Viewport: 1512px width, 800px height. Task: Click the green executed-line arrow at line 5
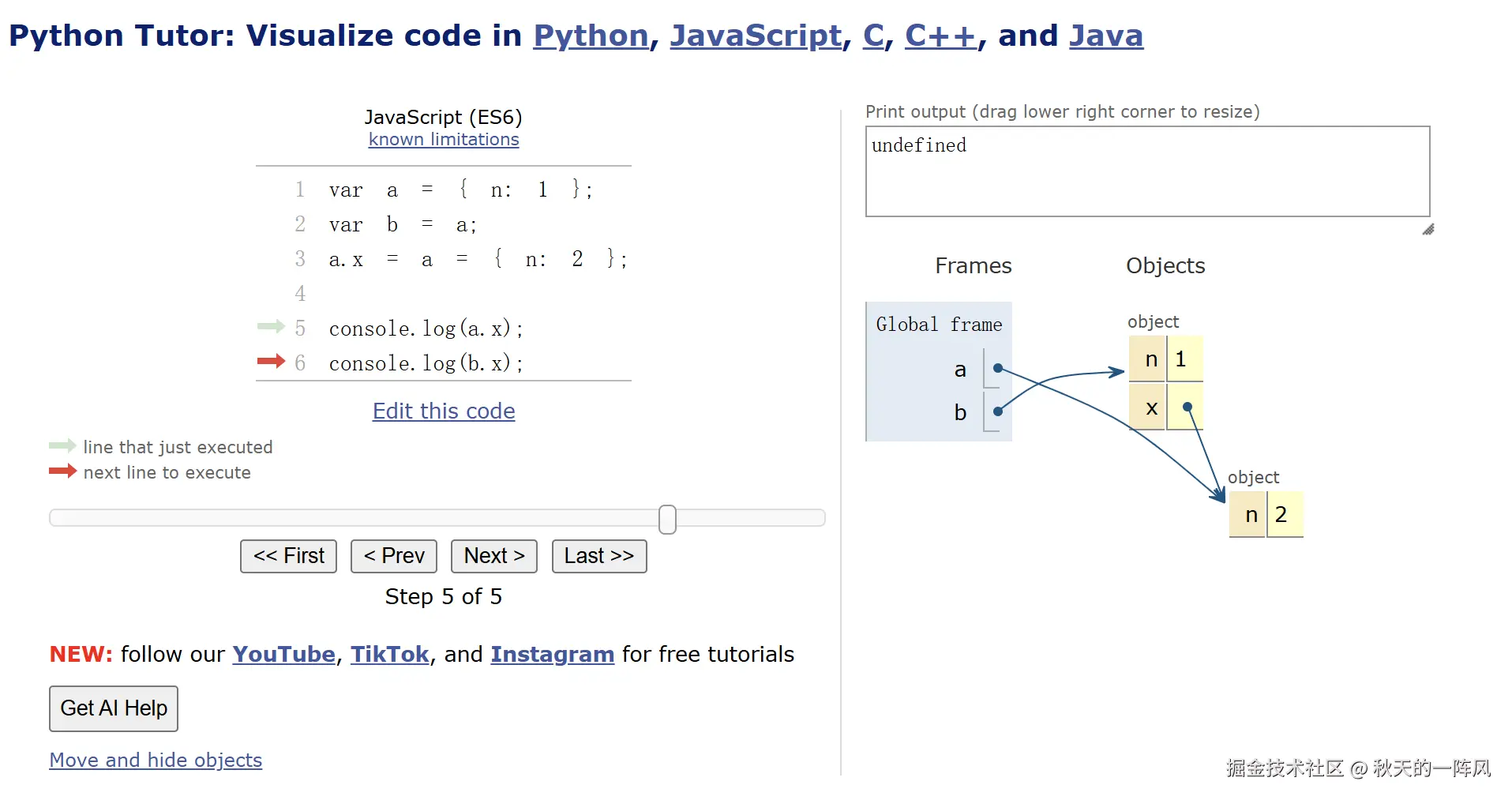pos(271,326)
